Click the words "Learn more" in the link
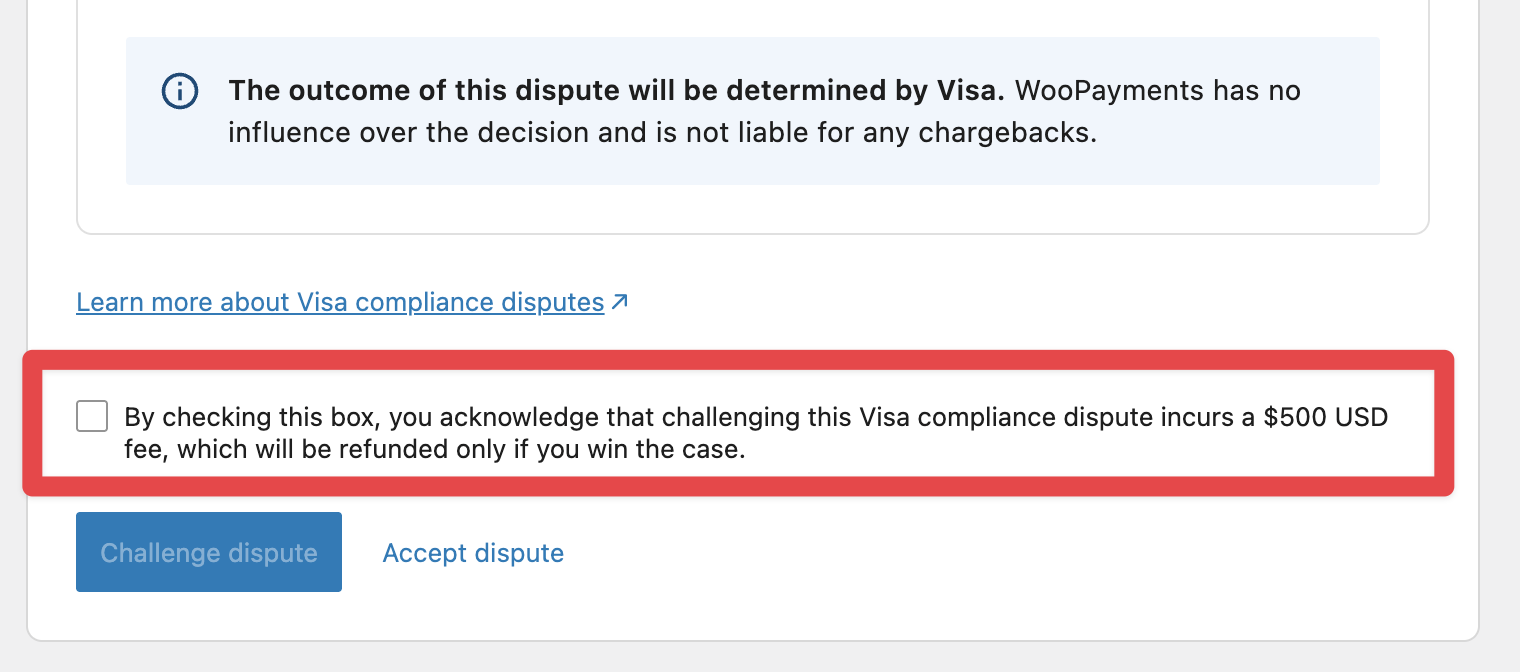1520x672 pixels. 144,302
